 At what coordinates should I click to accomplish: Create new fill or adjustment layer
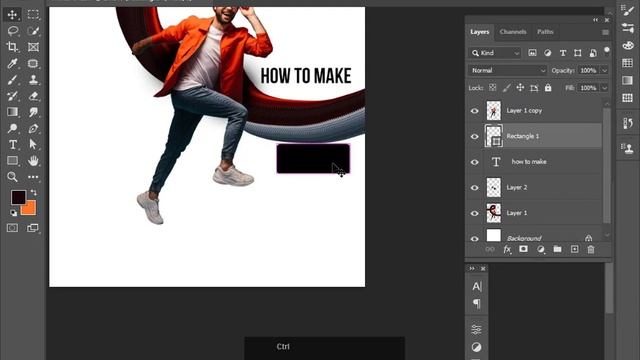[541, 249]
